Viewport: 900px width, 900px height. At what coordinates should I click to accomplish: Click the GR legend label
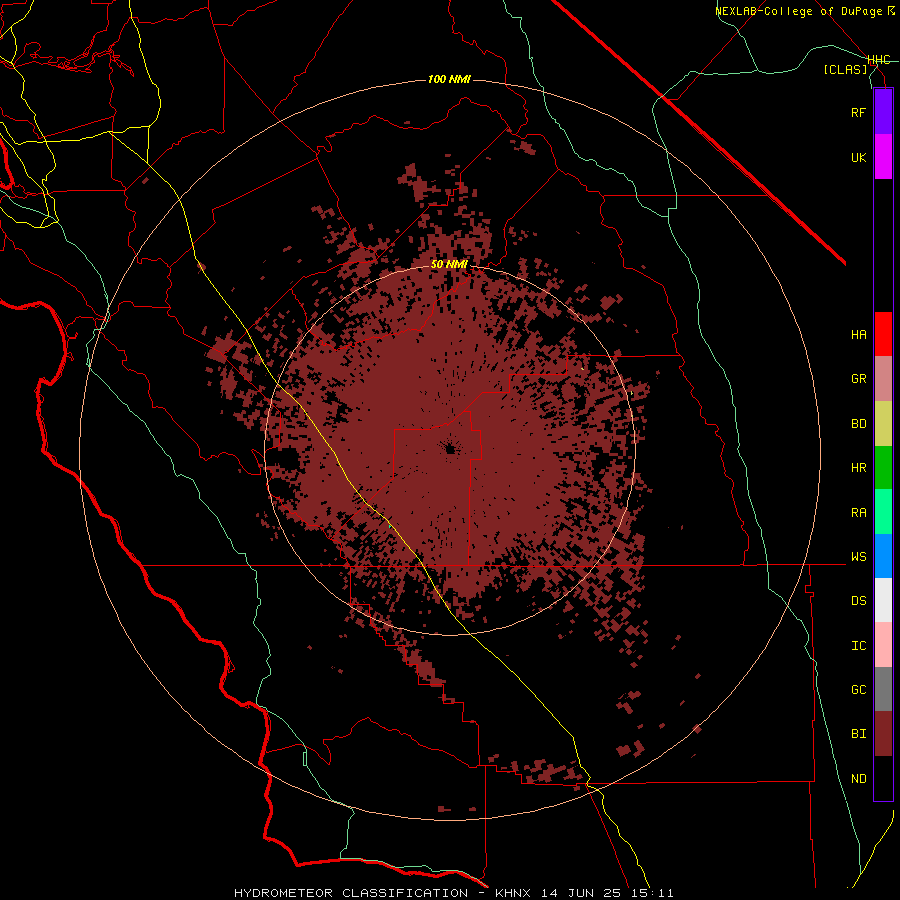858,379
